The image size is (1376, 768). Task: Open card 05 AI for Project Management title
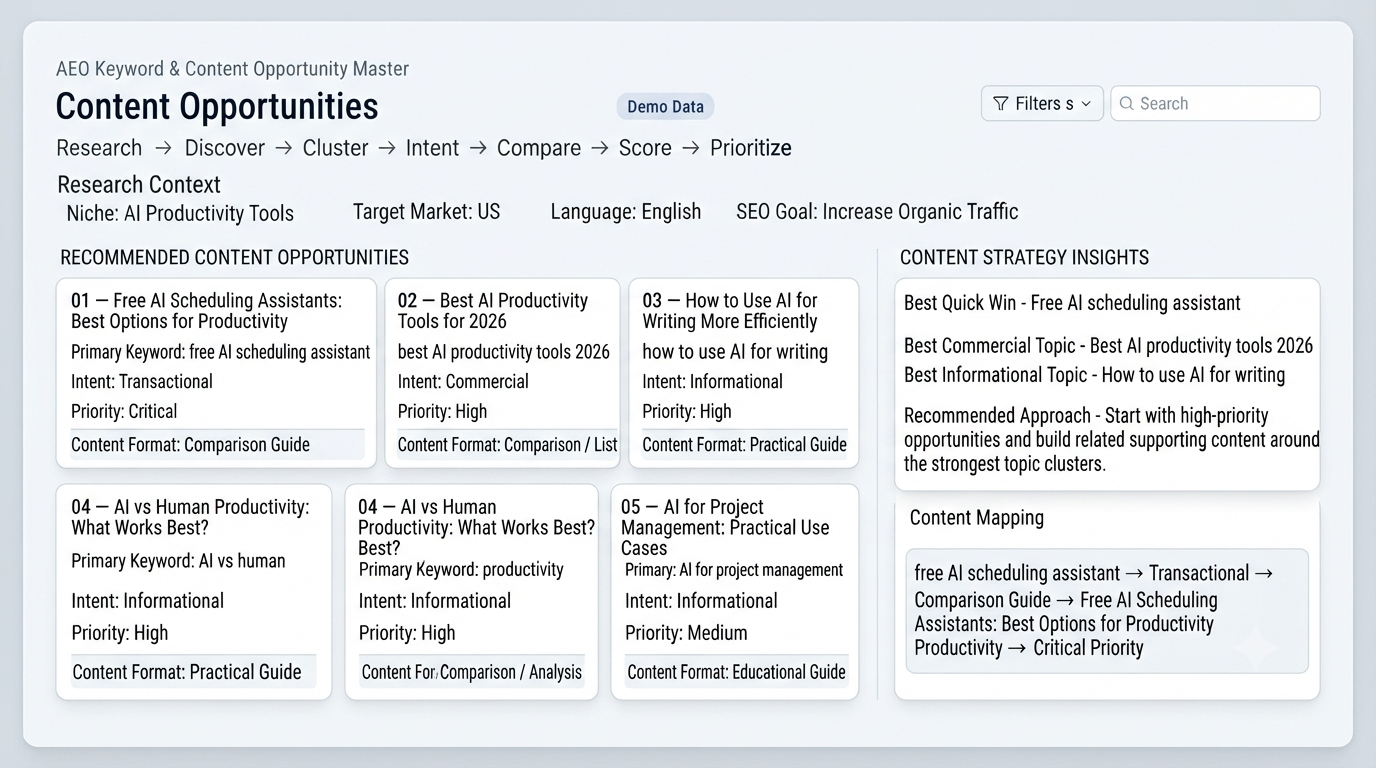[724, 527]
